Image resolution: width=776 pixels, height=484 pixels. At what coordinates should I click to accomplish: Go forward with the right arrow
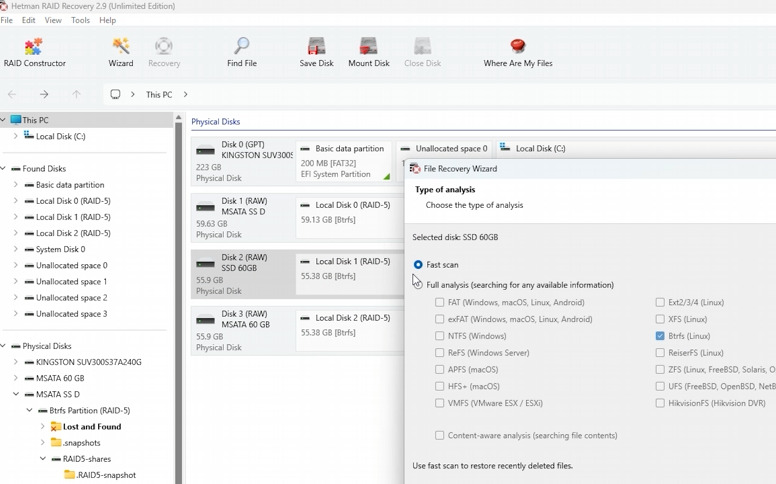pos(44,94)
